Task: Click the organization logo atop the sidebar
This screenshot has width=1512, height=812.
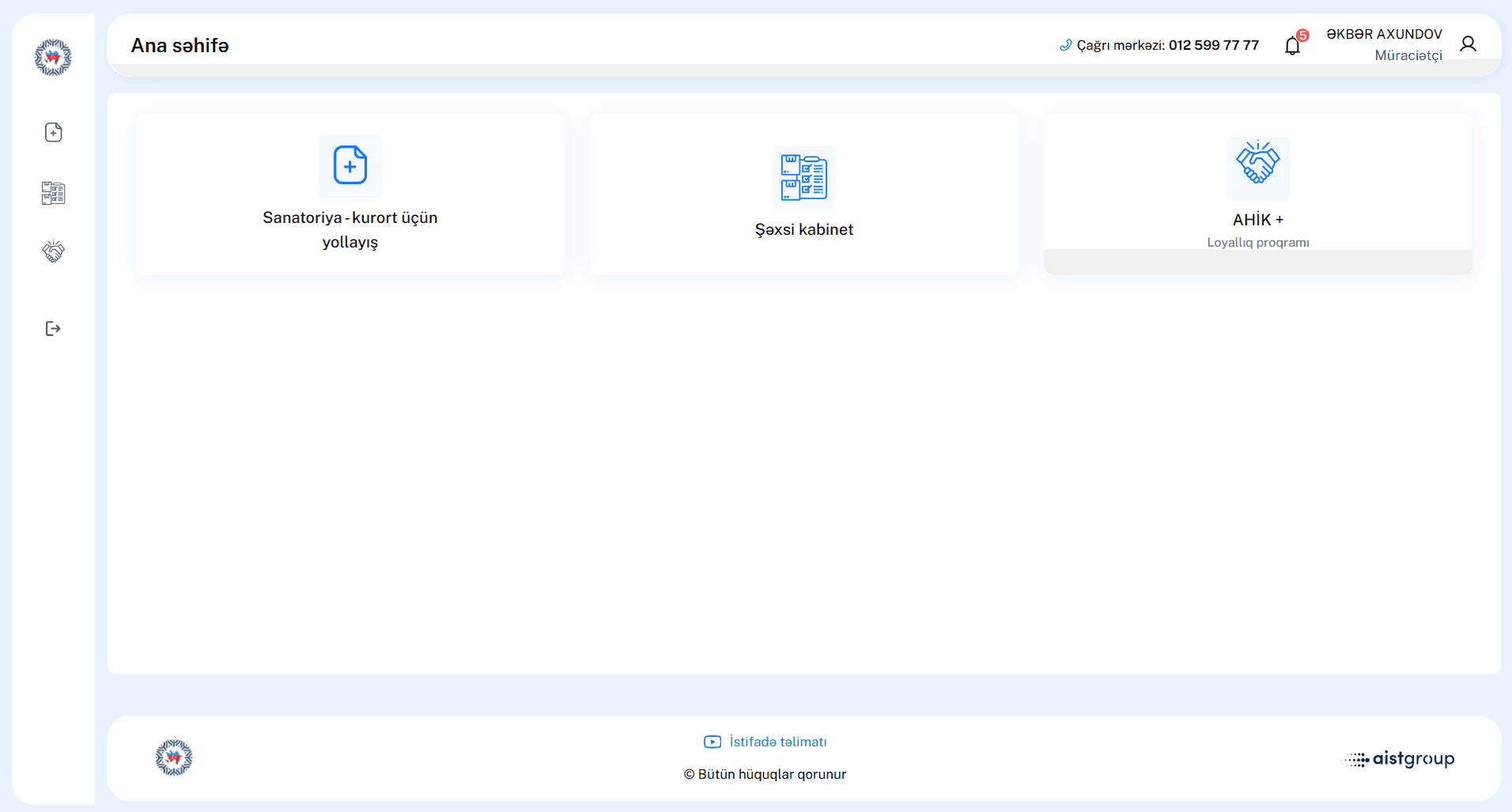Action: (53, 58)
